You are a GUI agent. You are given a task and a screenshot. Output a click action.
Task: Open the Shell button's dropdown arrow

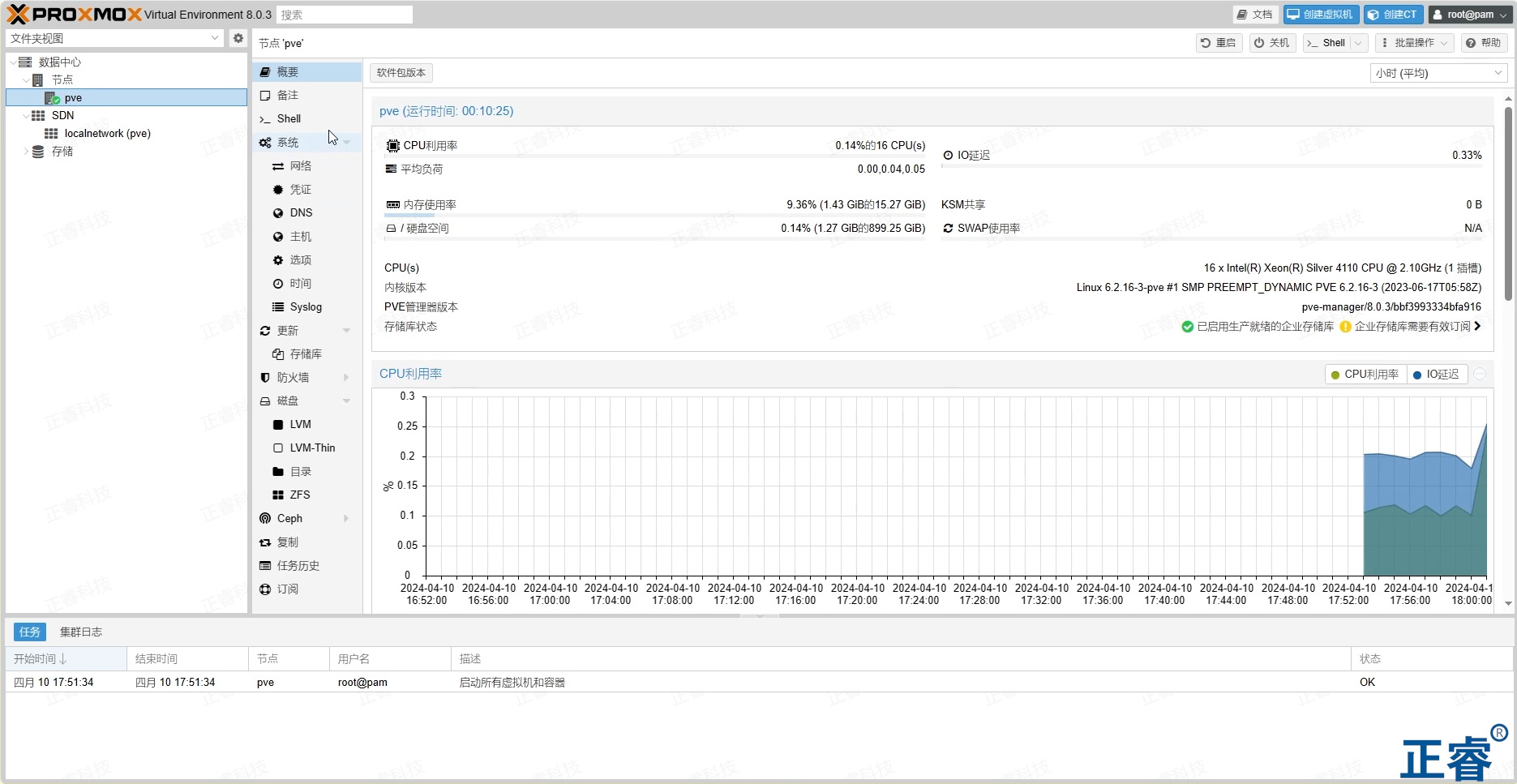click(x=1360, y=43)
